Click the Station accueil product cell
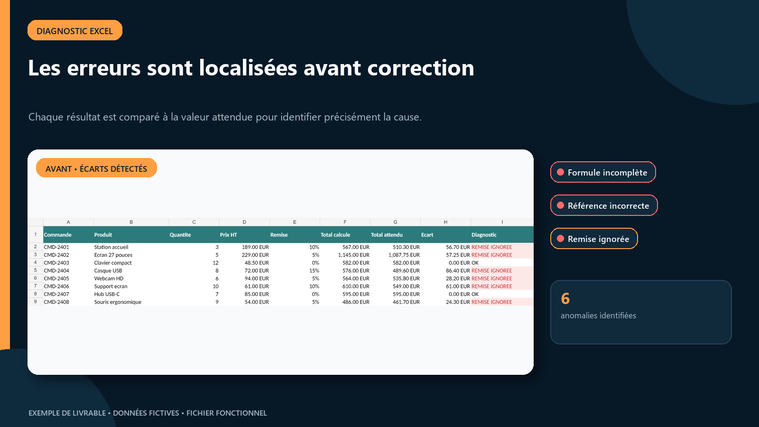Viewport: 759px width, 427px height. pos(131,247)
